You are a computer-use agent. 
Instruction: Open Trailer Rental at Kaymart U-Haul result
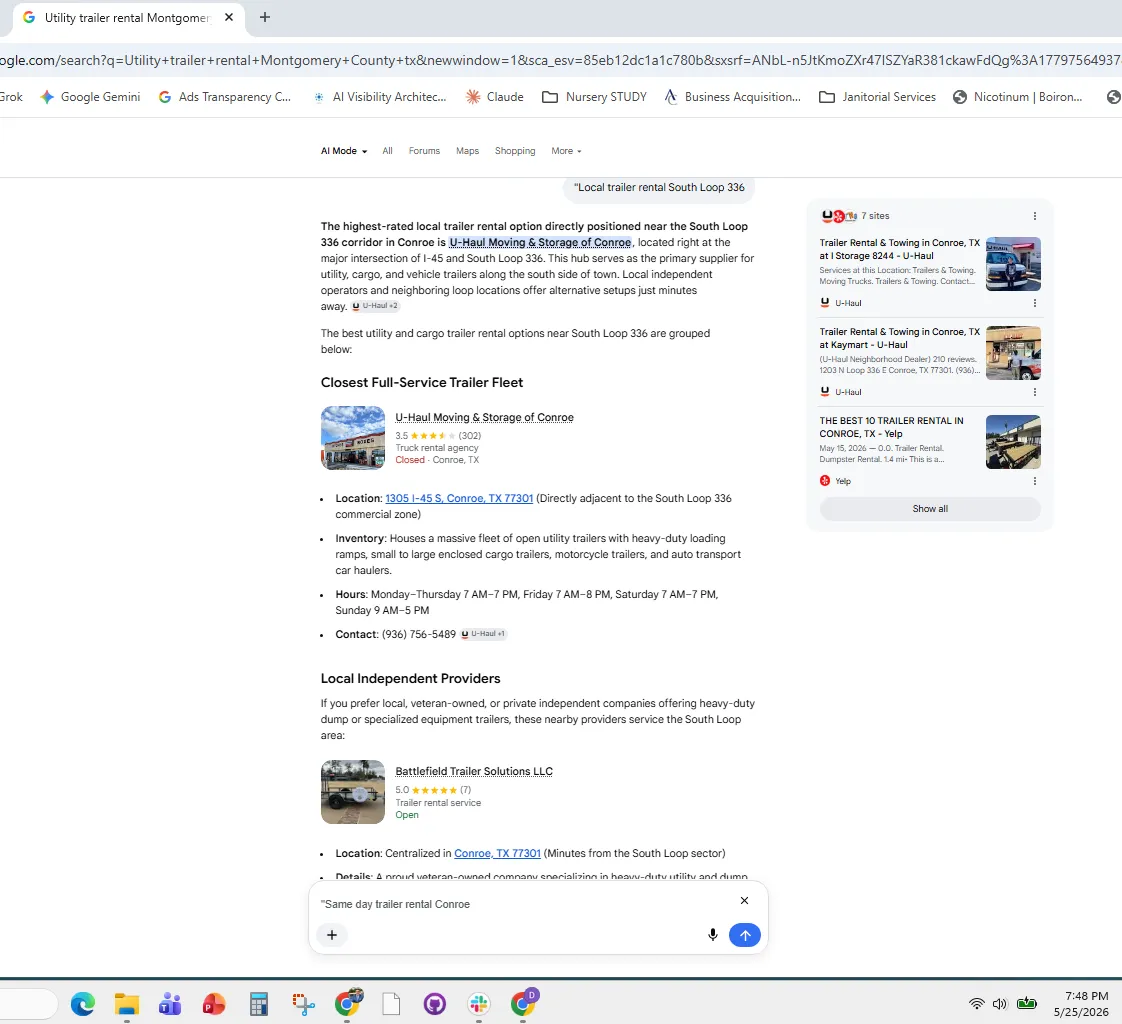pyautogui.click(x=899, y=338)
